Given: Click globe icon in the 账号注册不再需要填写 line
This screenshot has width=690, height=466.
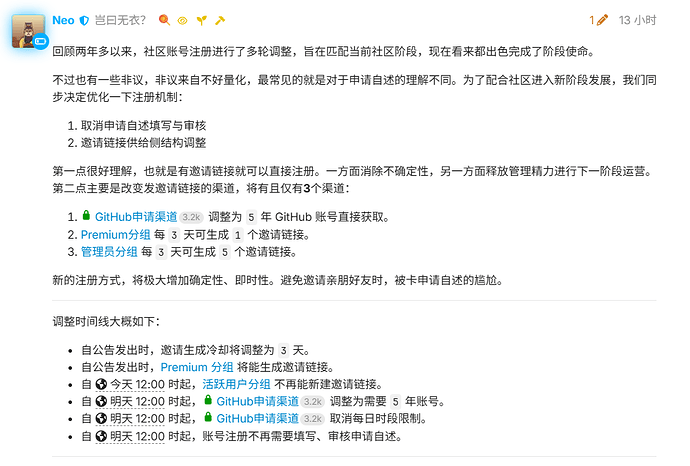Looking at the screenshot, I should click(x=101, y=437).
